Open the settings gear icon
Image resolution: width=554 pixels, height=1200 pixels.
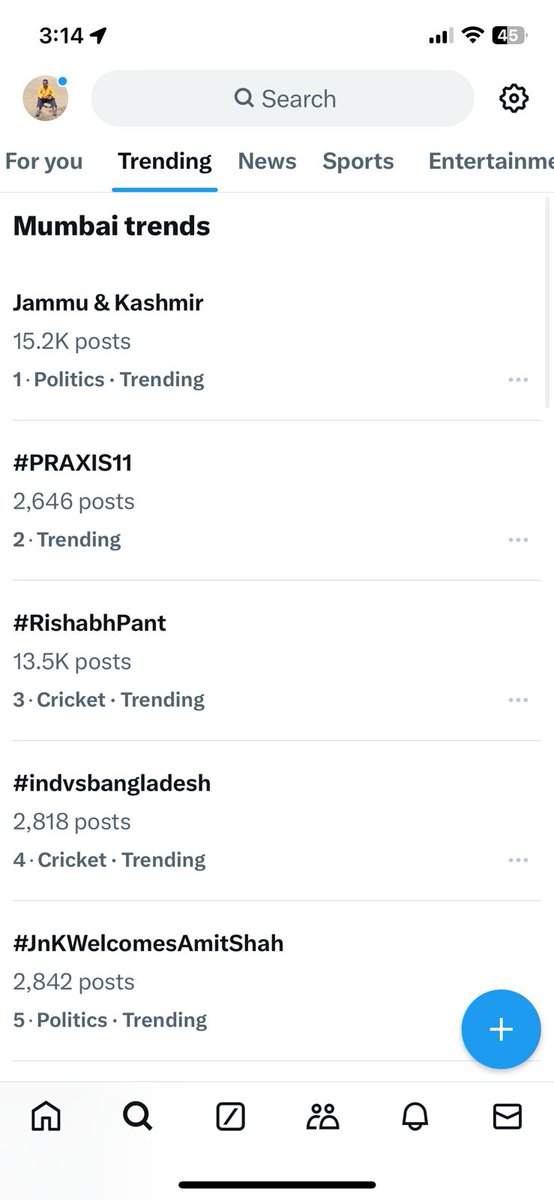coord(513,98)
